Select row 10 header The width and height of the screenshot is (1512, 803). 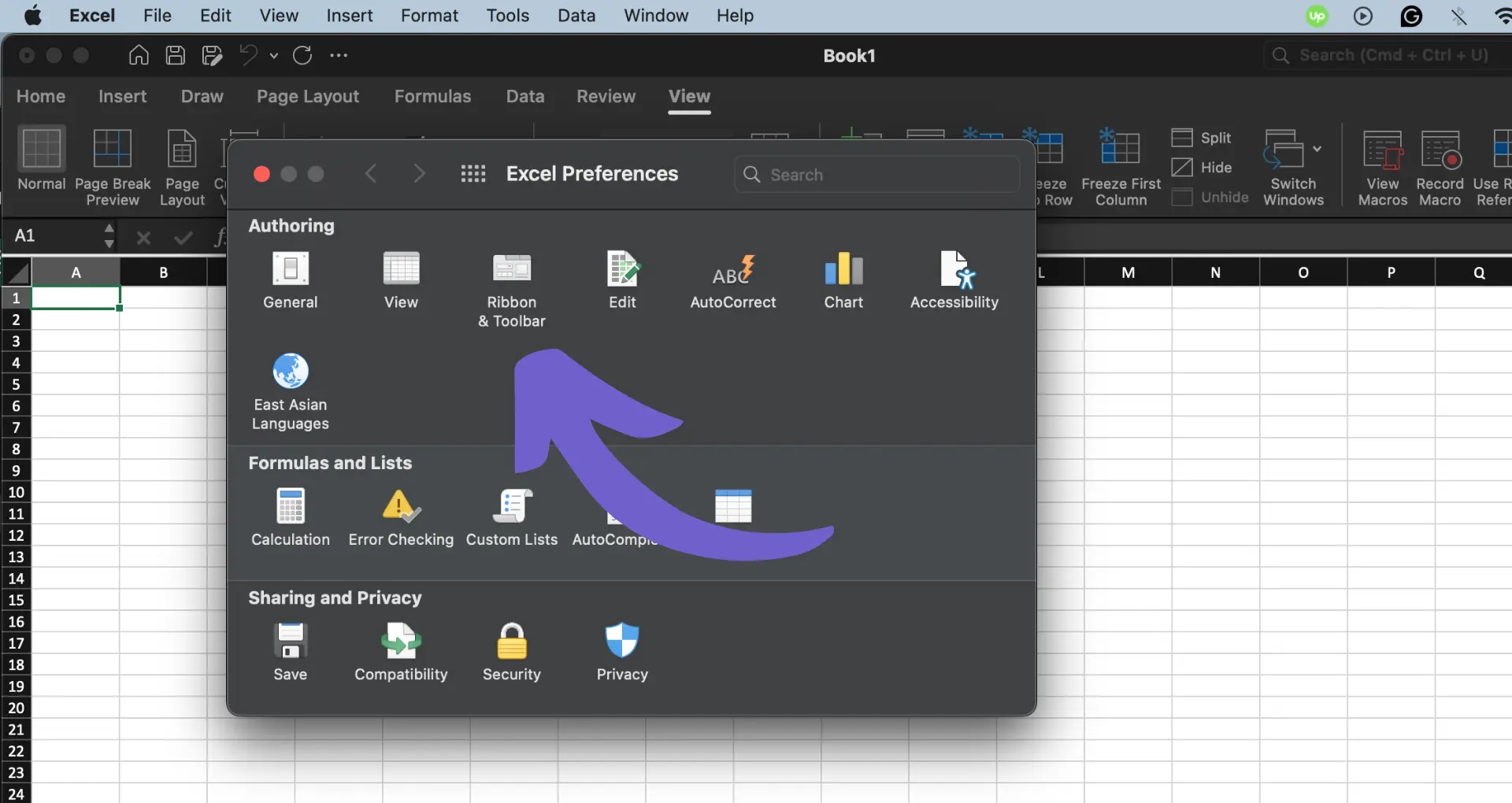point(16,492)
